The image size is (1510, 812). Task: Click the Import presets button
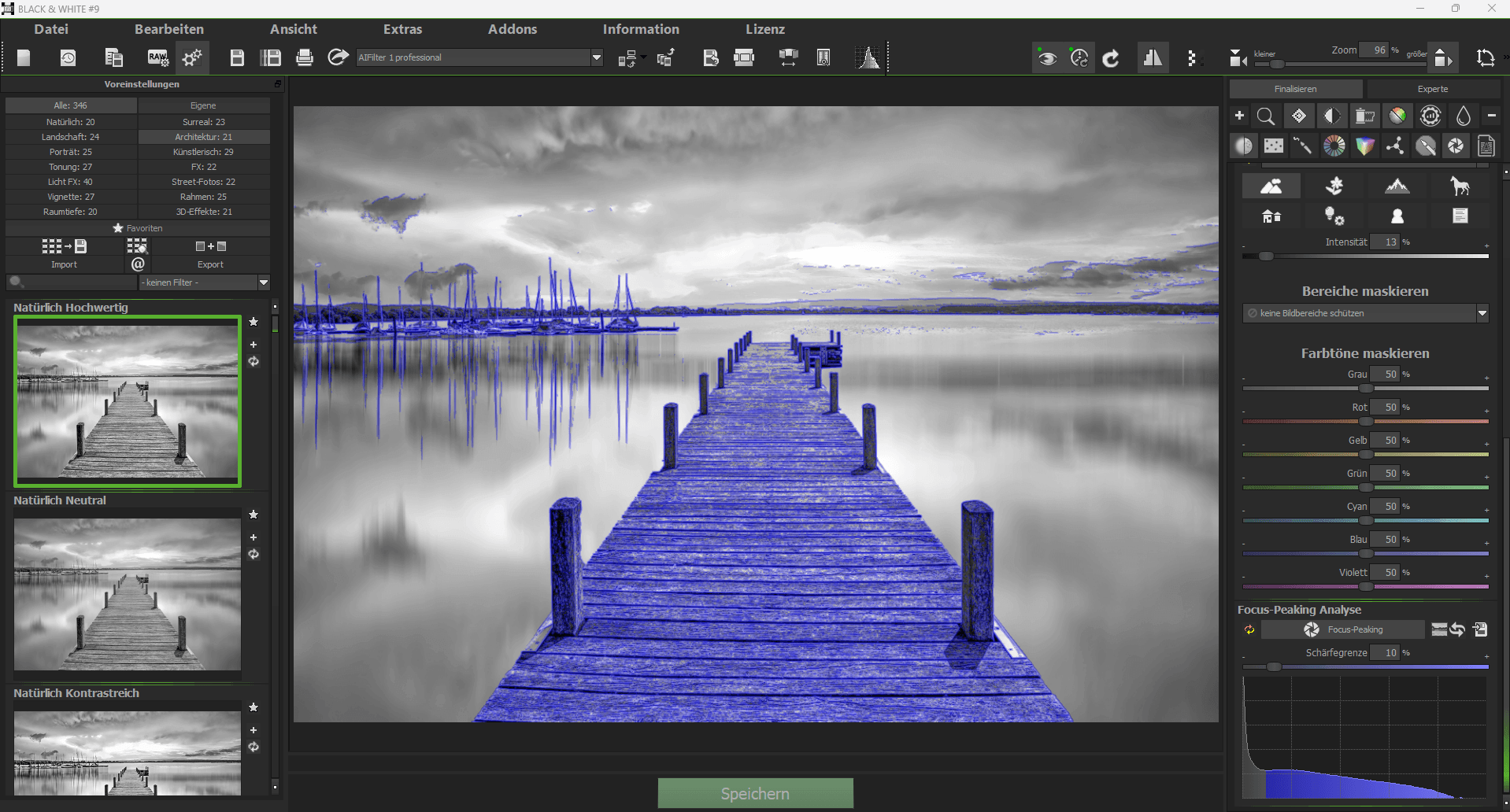click(x=65, y=254)
